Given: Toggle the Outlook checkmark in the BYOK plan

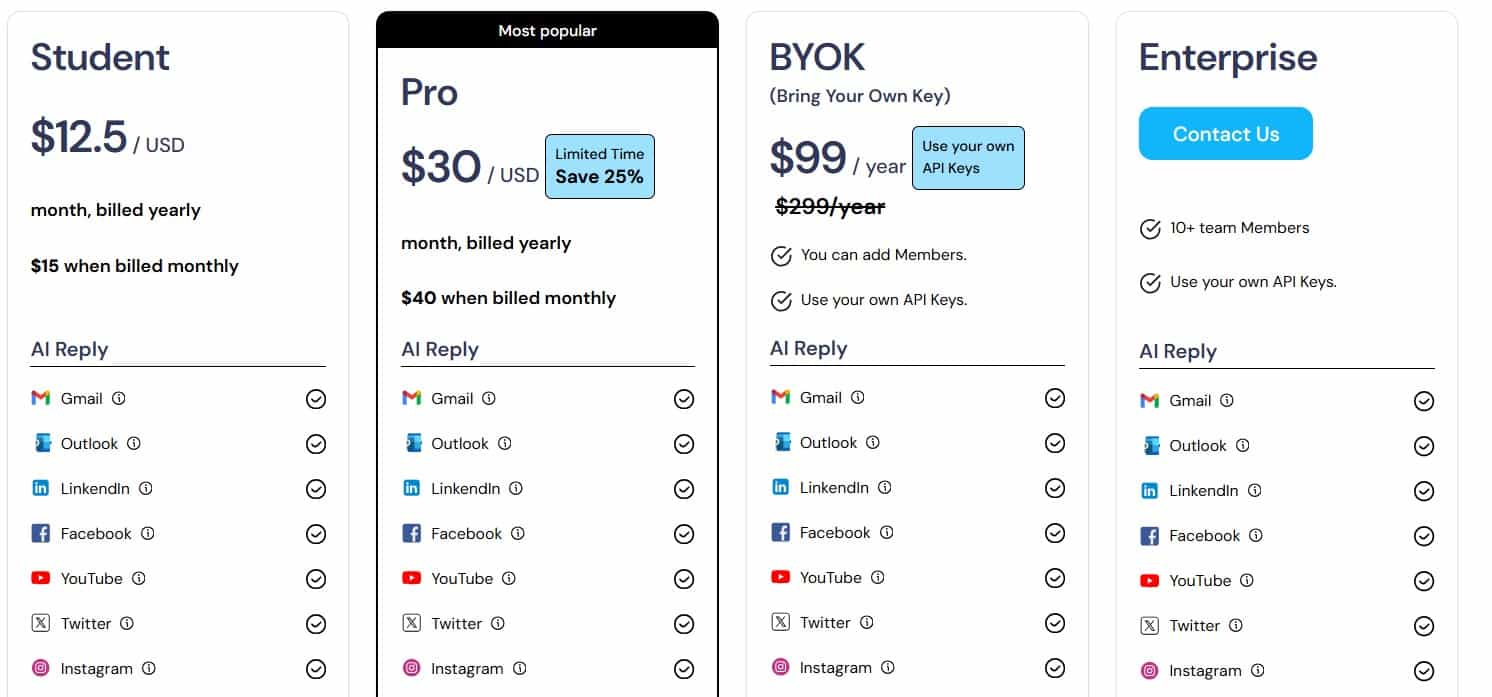Looking at the screenshot, I should (x=1055, y=442).
